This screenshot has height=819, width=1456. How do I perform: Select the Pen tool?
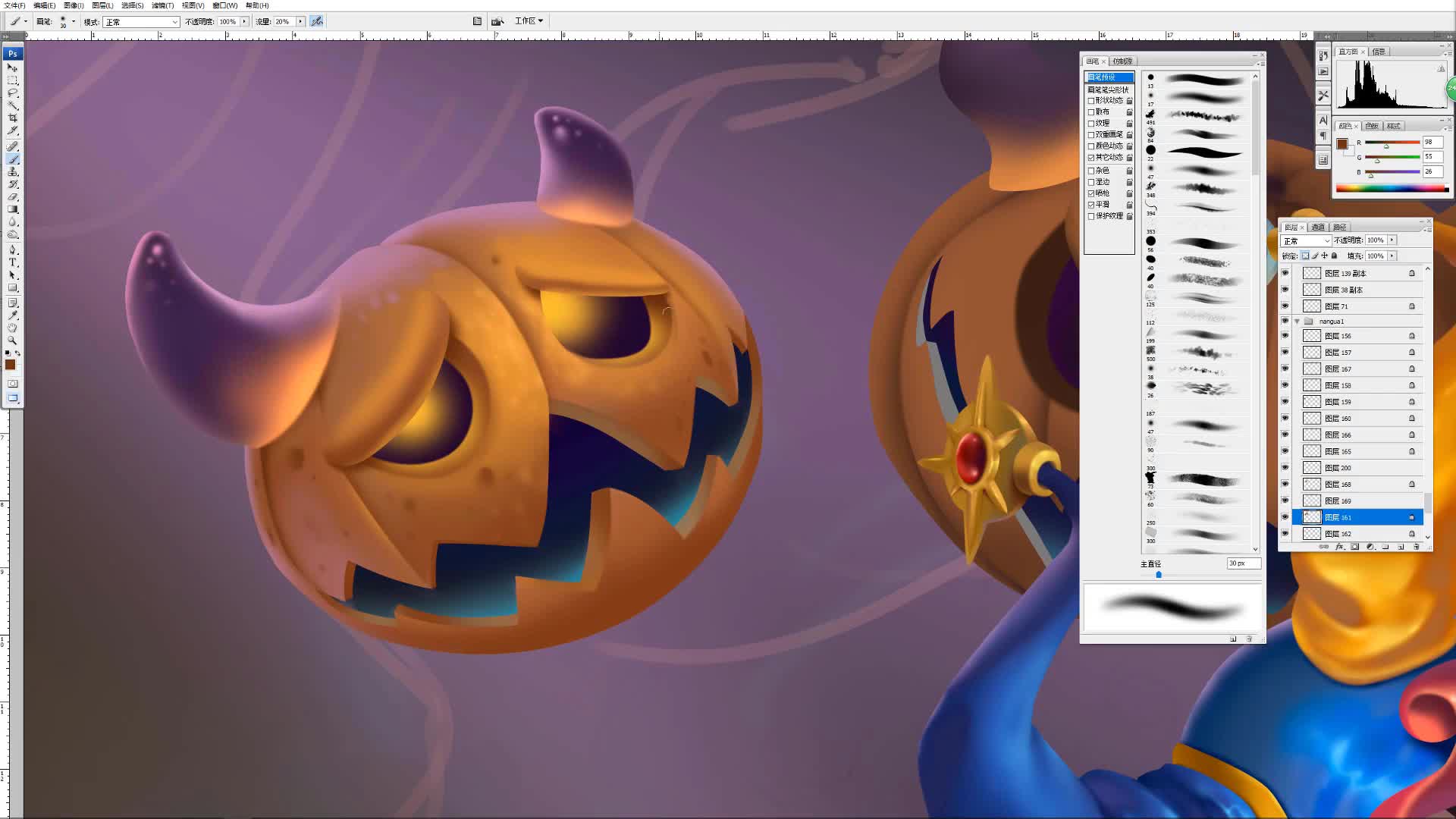tap(12, 249)
